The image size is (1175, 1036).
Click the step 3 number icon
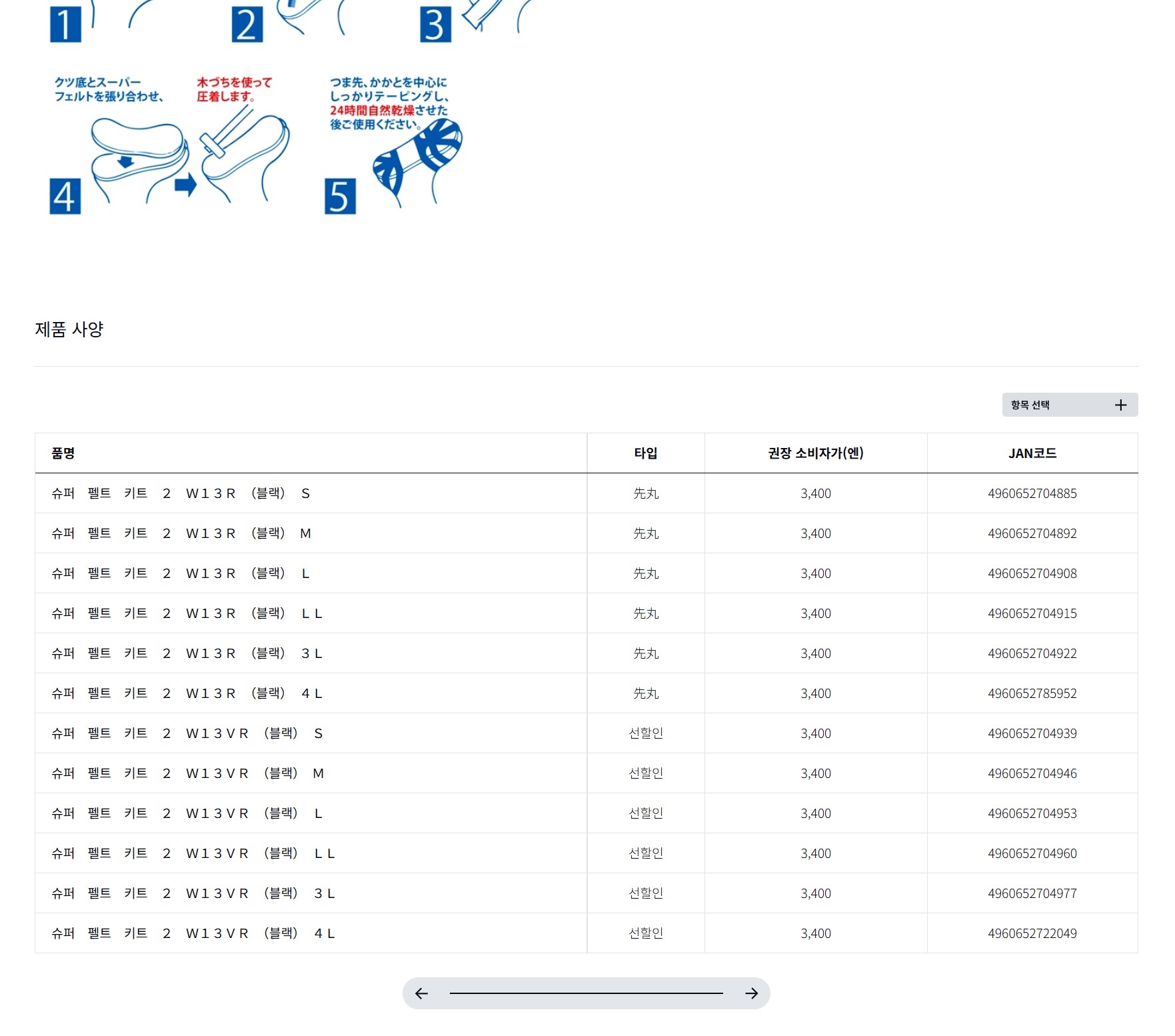(435, 25)
